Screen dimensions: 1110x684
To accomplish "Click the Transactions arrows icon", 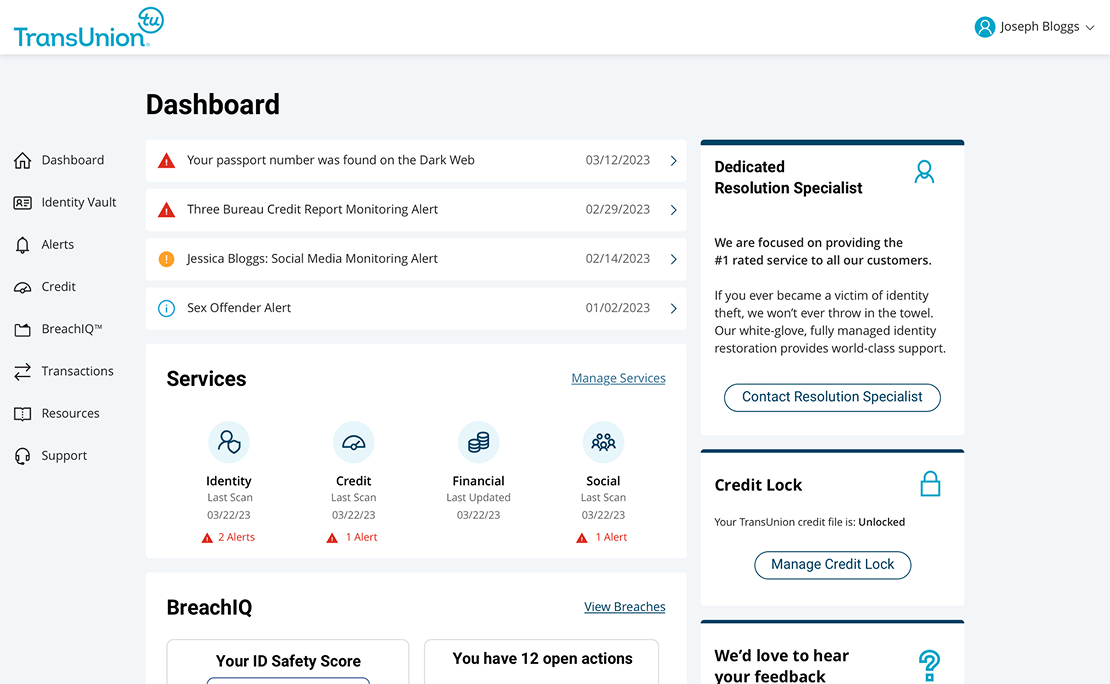I will coord(23,371).
